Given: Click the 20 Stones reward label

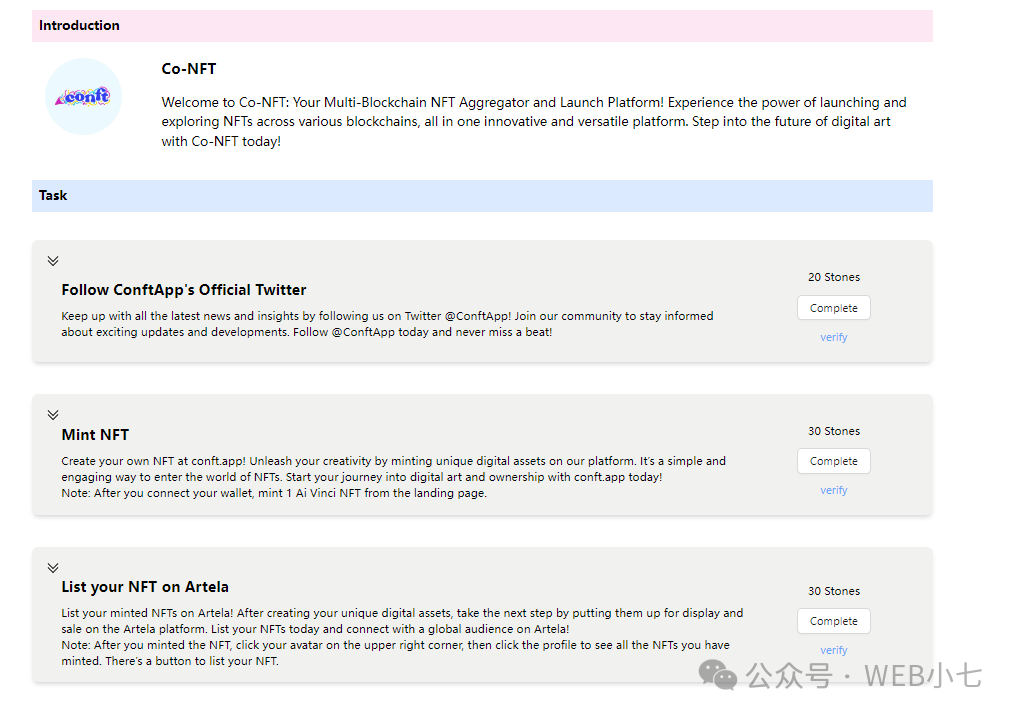Looking at the screenshot, I should coord(833,277).
